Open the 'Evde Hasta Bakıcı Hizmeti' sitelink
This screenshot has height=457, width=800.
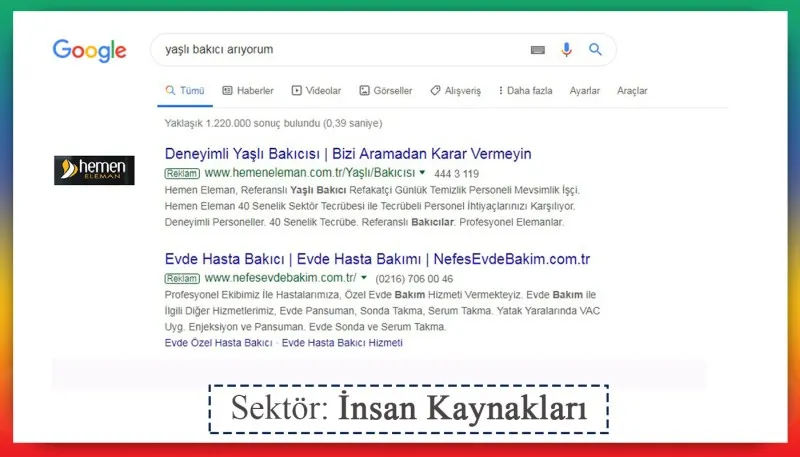click(342, 343)
